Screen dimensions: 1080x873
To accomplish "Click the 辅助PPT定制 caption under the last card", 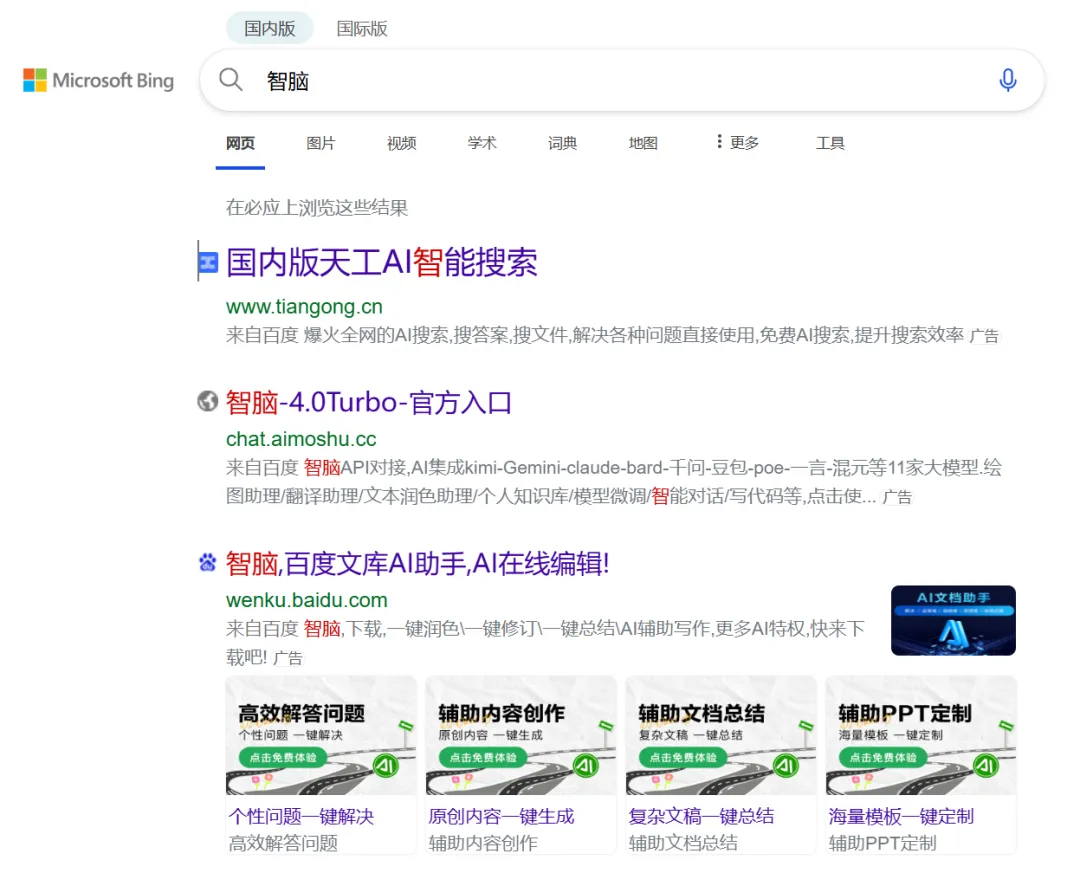I will coord(882,843).
